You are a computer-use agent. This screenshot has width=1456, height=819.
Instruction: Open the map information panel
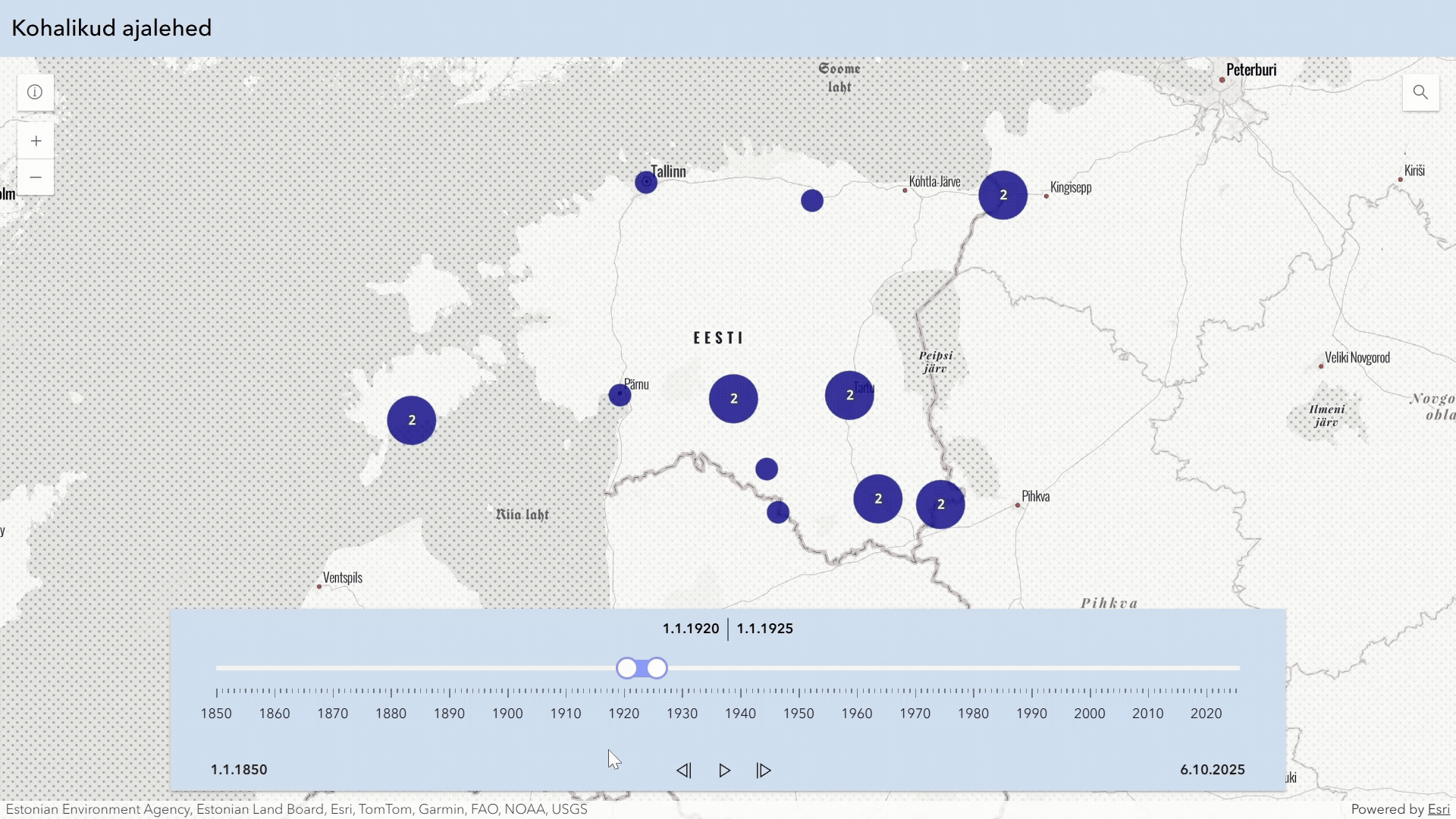35,93
